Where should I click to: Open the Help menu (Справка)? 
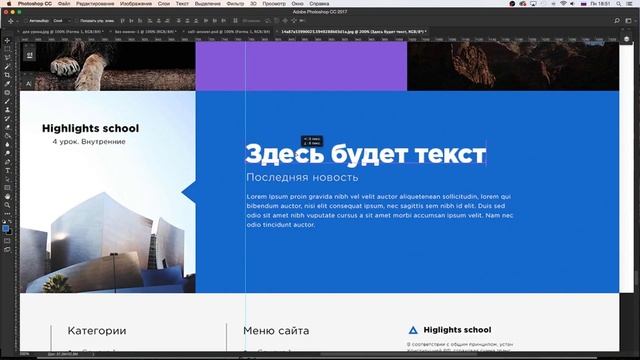[x=319, y=3]
